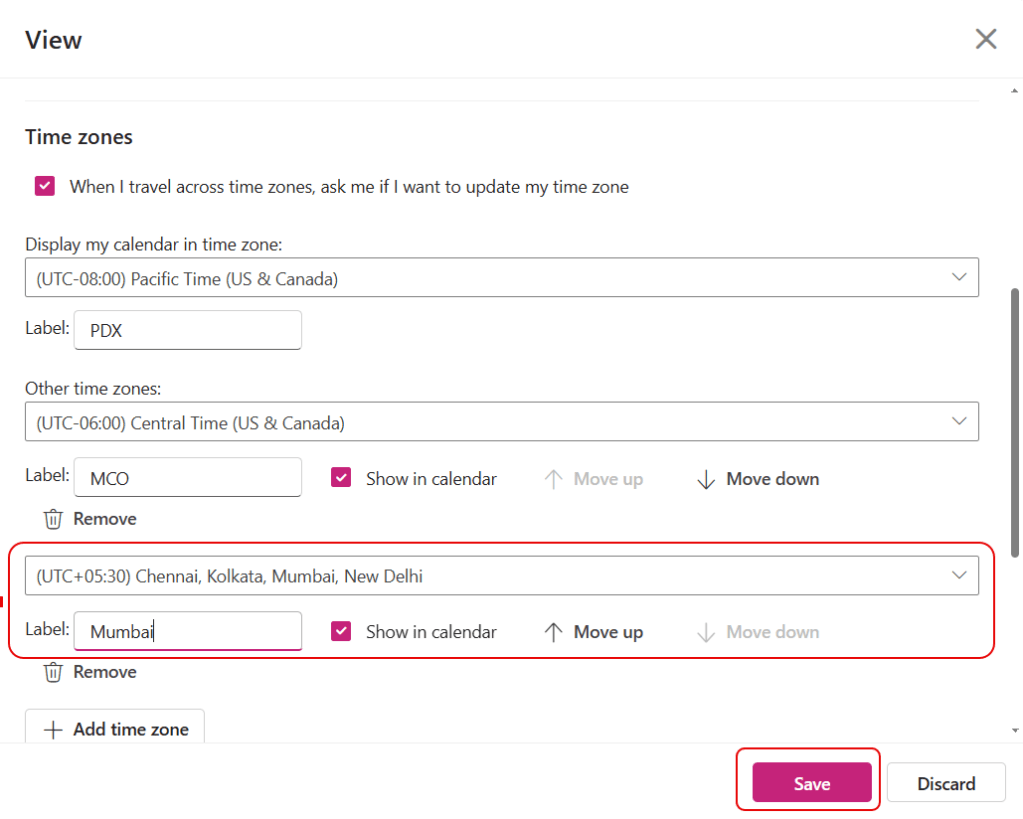Image resolution: width=1023 pixels, height=819 pixels.
Task: Click the plus icon to add time zone
Action: (x=53, y=729)
